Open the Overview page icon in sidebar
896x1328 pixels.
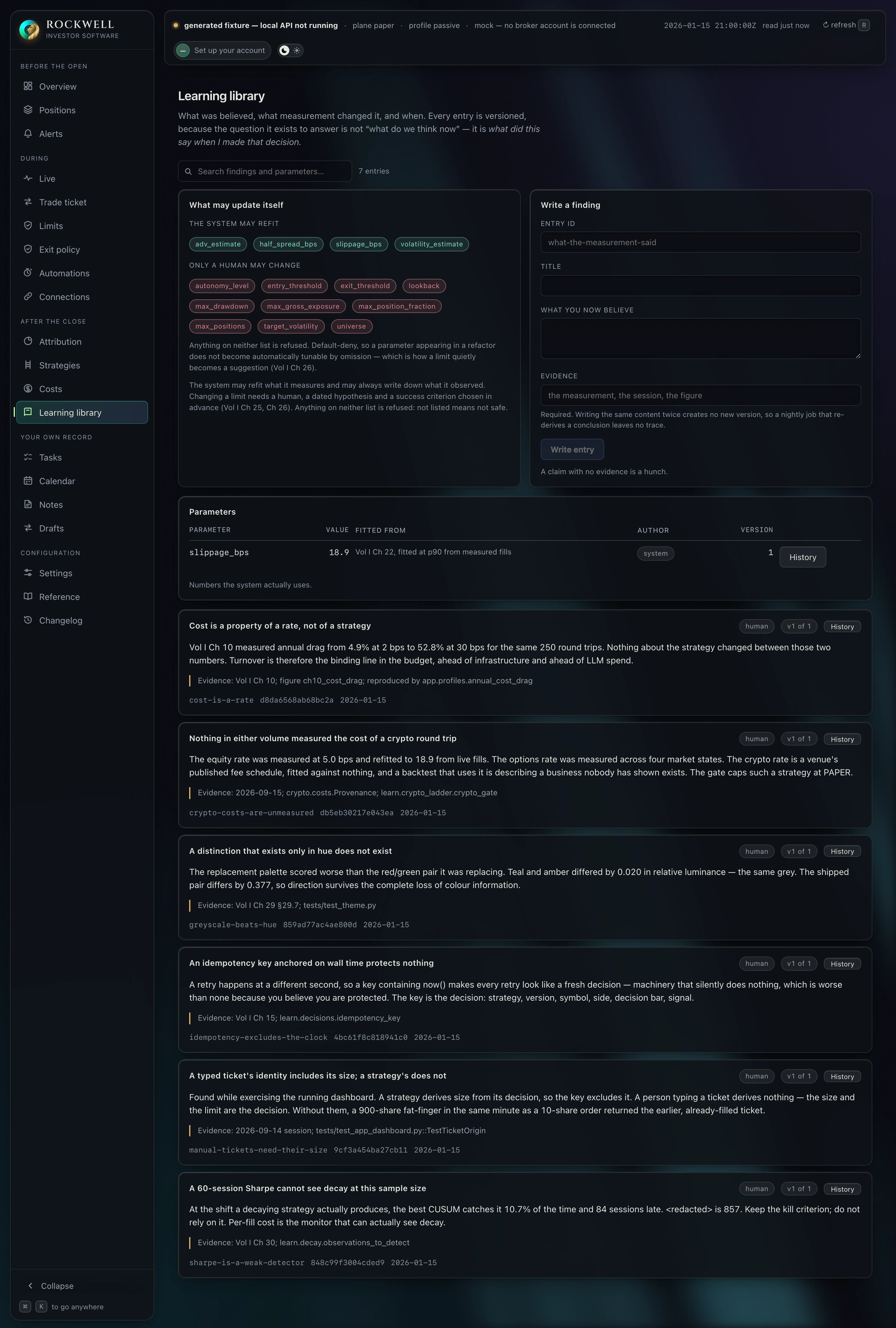click(27, 86)
